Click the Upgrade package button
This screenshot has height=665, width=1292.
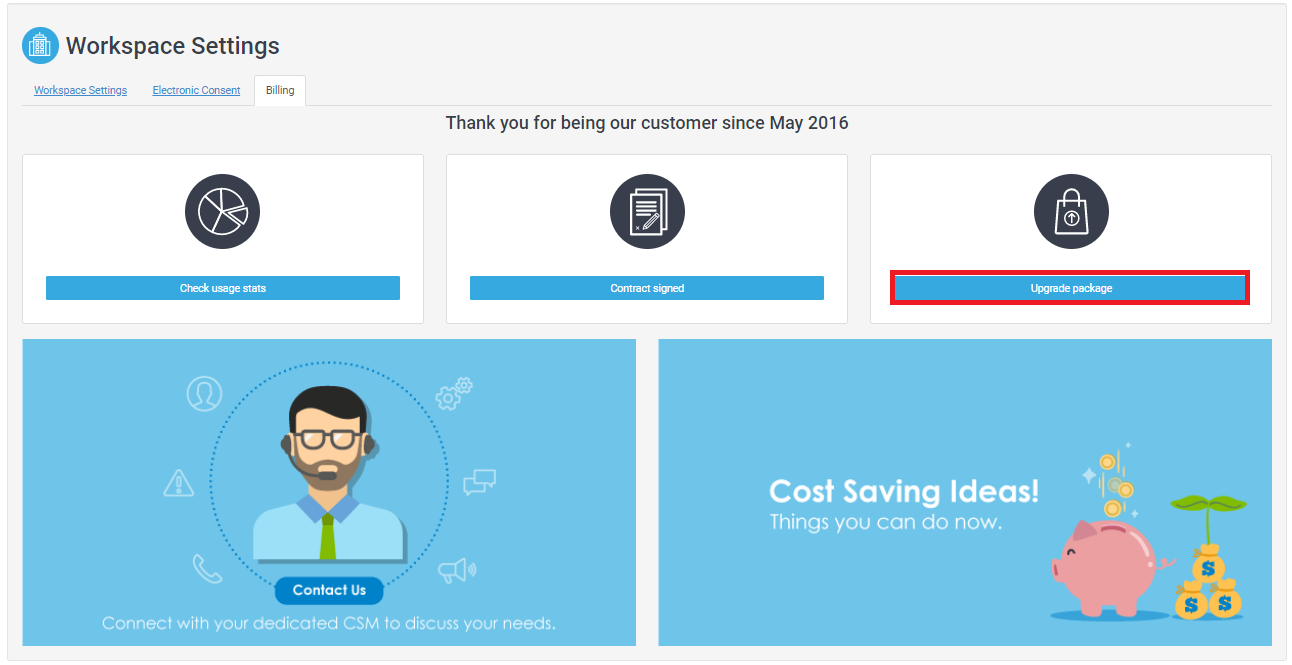coord(1071,288)
